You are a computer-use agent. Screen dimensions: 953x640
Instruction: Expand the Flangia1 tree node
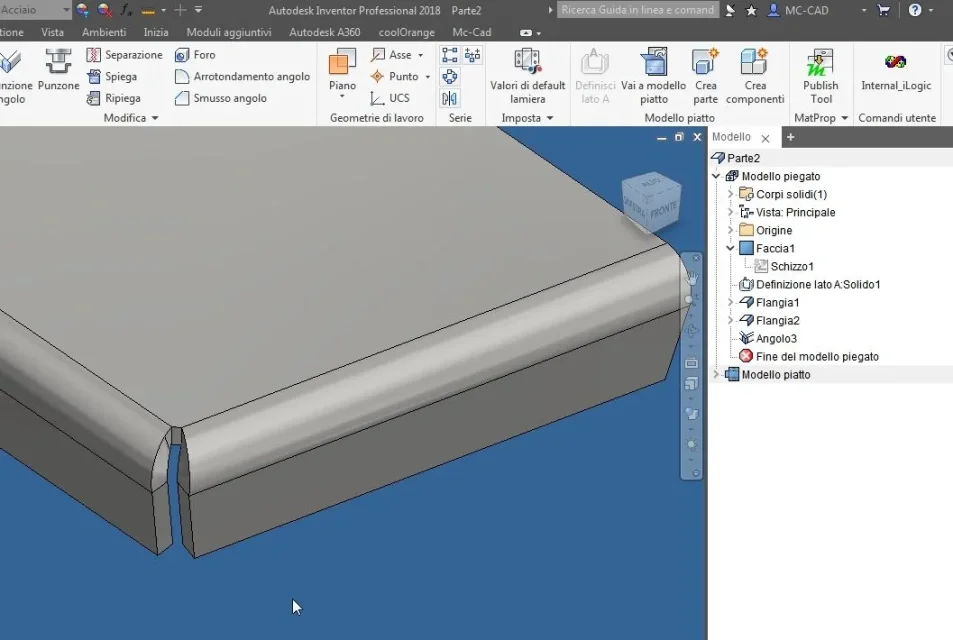[731, 302]
